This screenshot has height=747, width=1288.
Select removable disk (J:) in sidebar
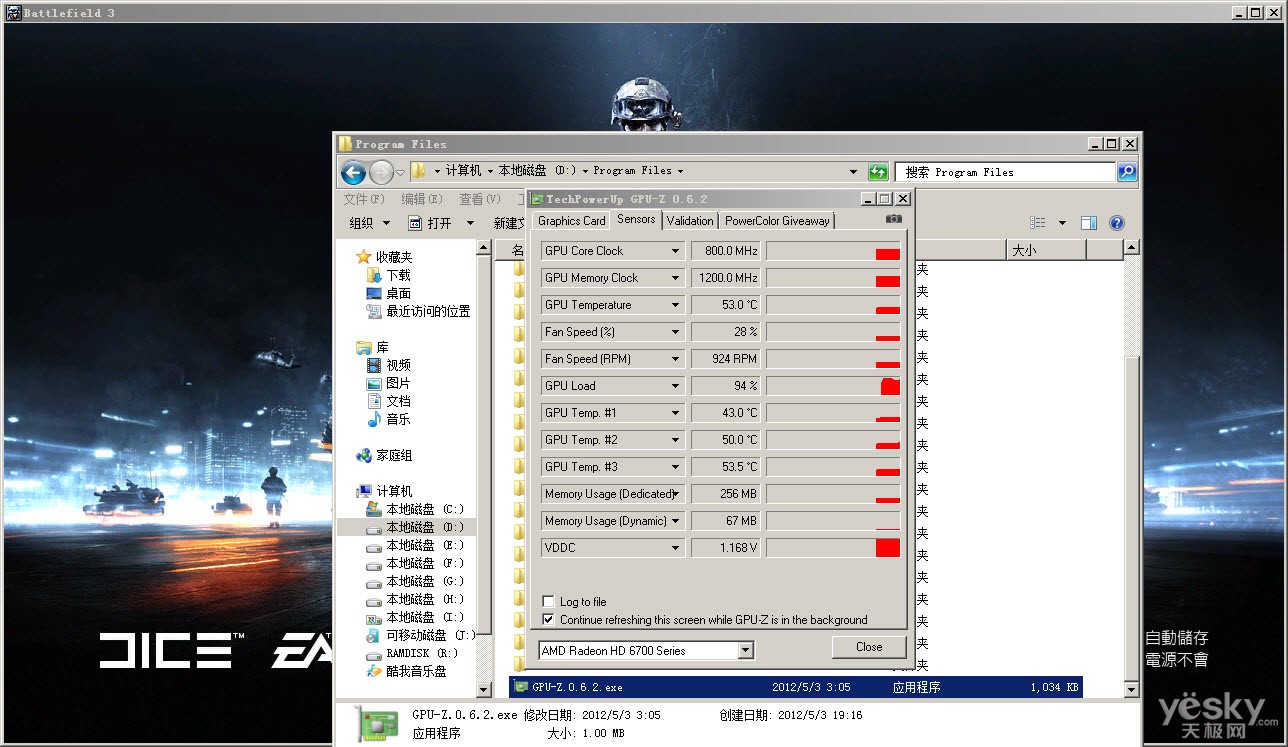[430, 635]
